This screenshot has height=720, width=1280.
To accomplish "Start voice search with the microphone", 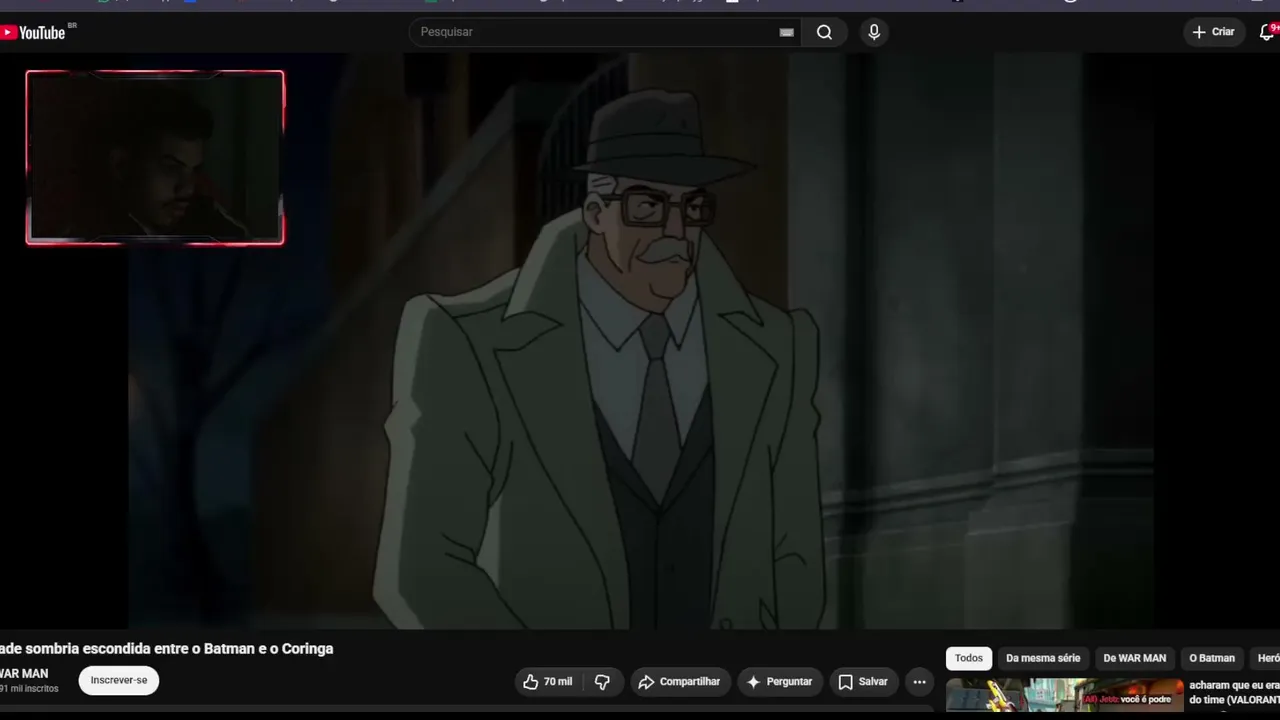I will coord(874,32).
